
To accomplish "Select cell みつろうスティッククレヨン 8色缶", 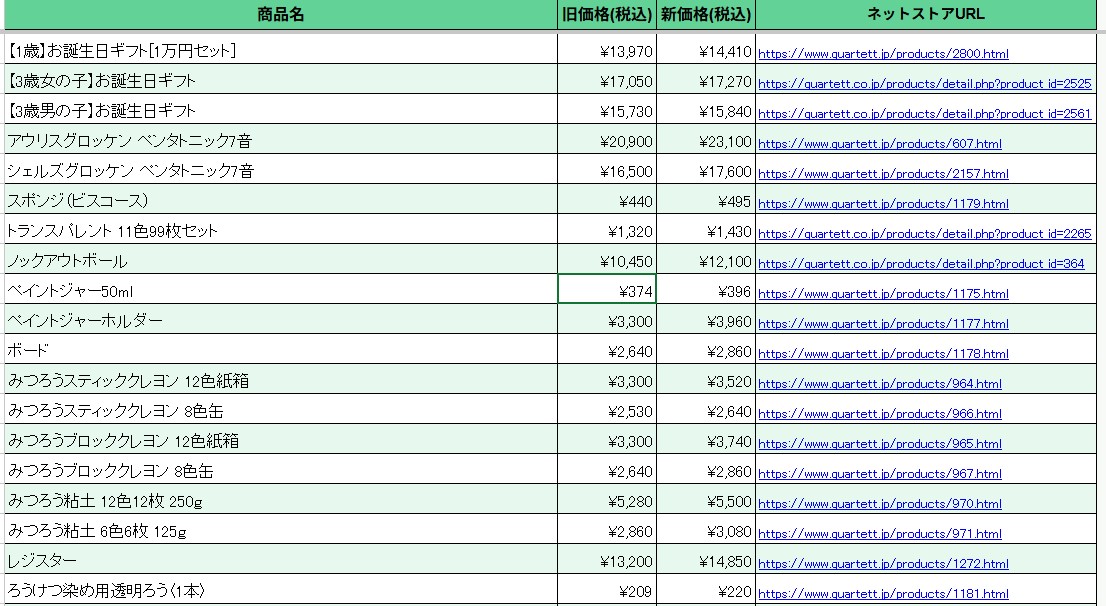I will point(281,410).
